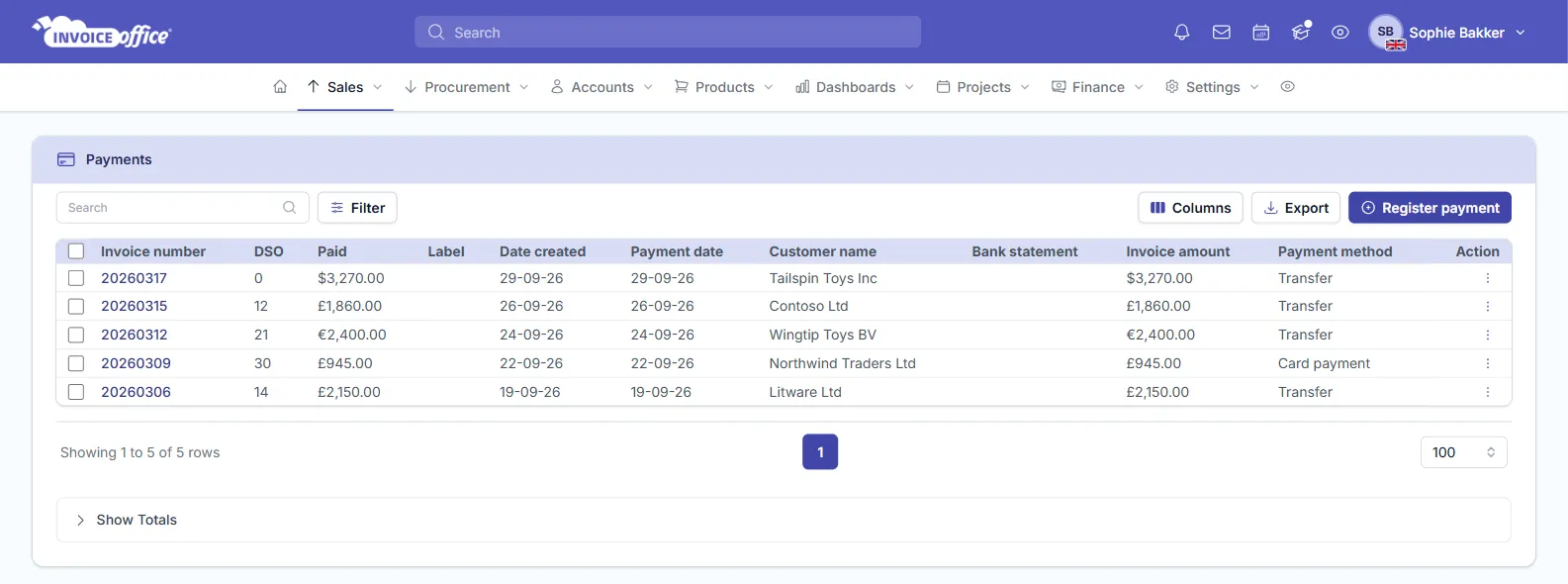The image size is (1568, 584).
Task: Open the Settings menu
Action: [1212, 87]
